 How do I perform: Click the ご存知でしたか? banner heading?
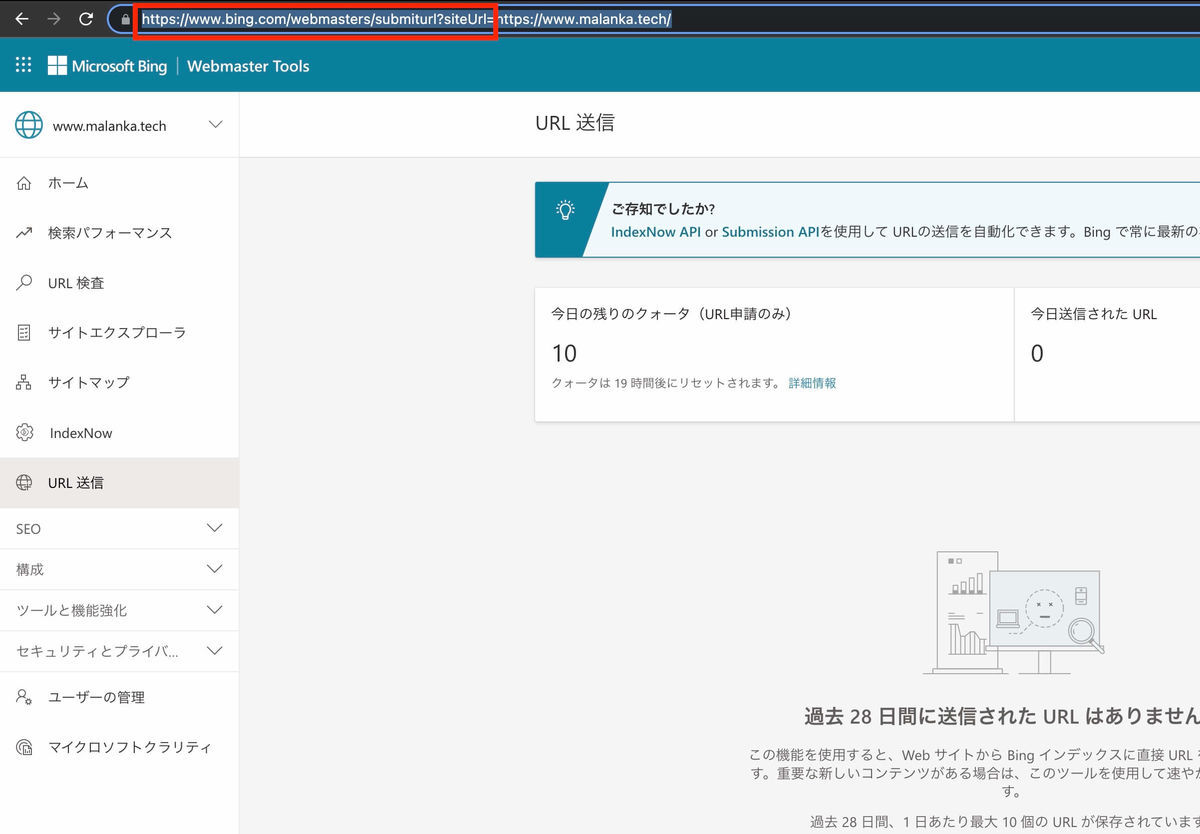[664, 209]
